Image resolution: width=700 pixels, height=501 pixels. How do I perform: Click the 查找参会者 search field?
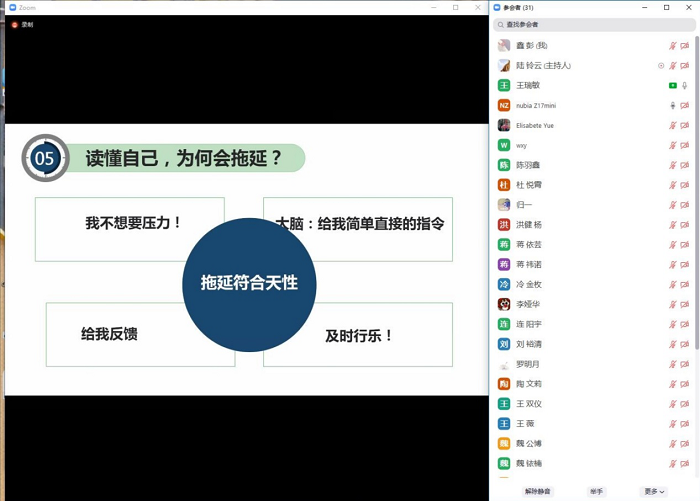tap(594, 25)
